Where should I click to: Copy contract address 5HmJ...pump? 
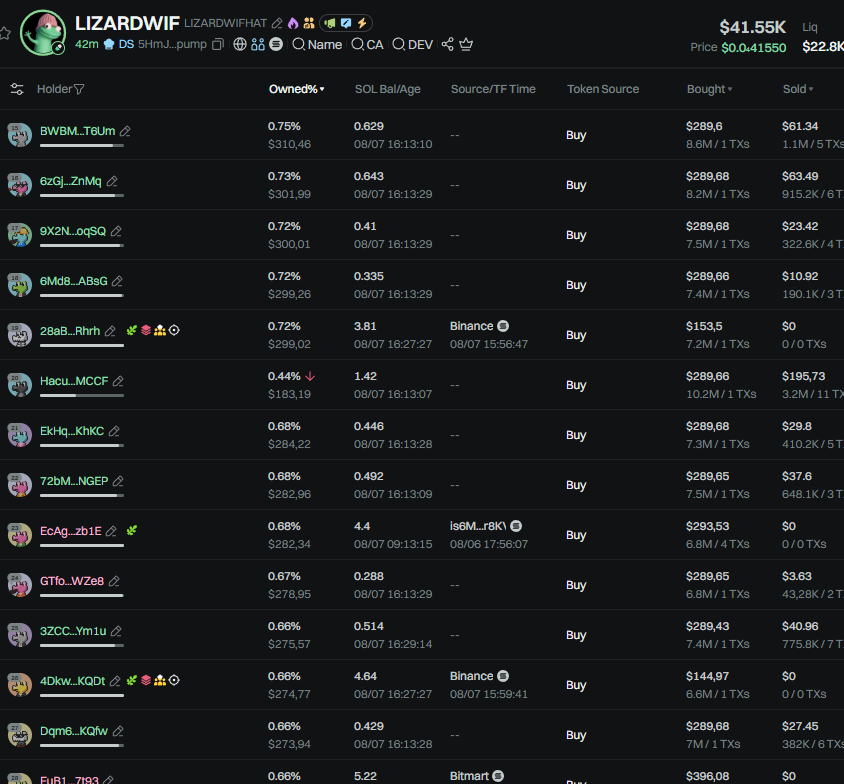click(x=217, y=44)
